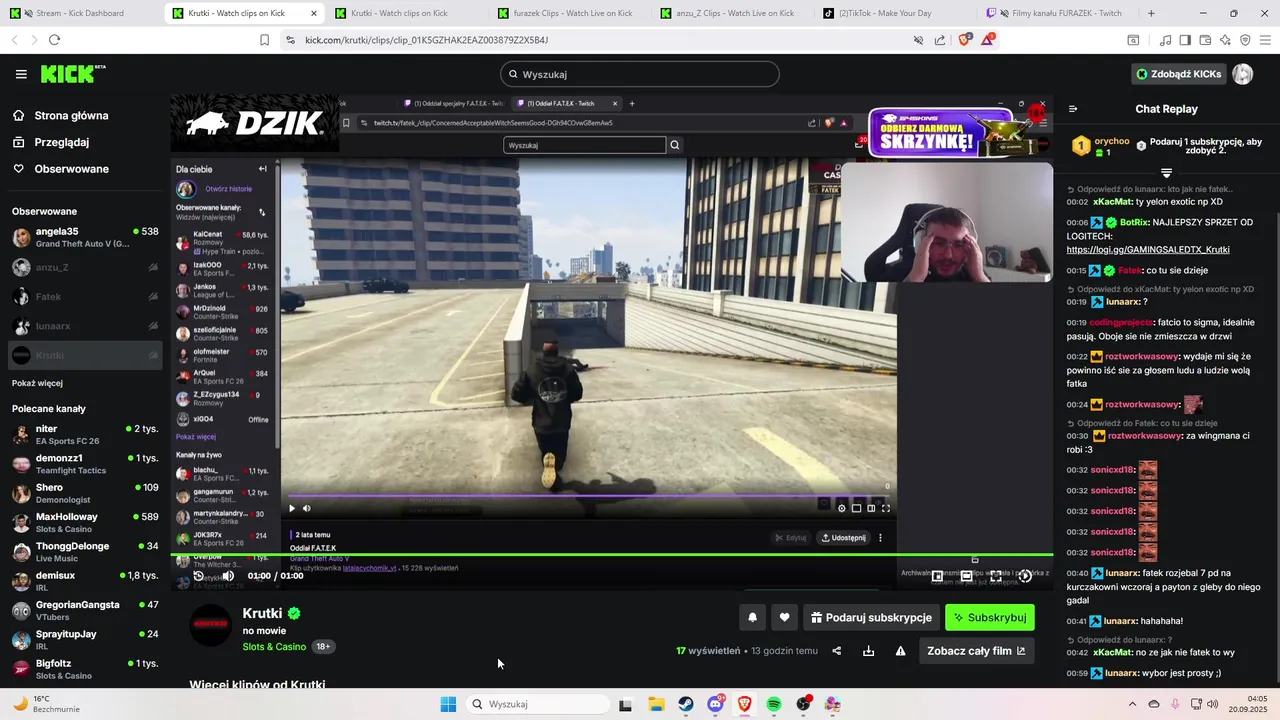Click the KICK logo
This screenshot has width=1280, height=720.
(x=73, y=74)
